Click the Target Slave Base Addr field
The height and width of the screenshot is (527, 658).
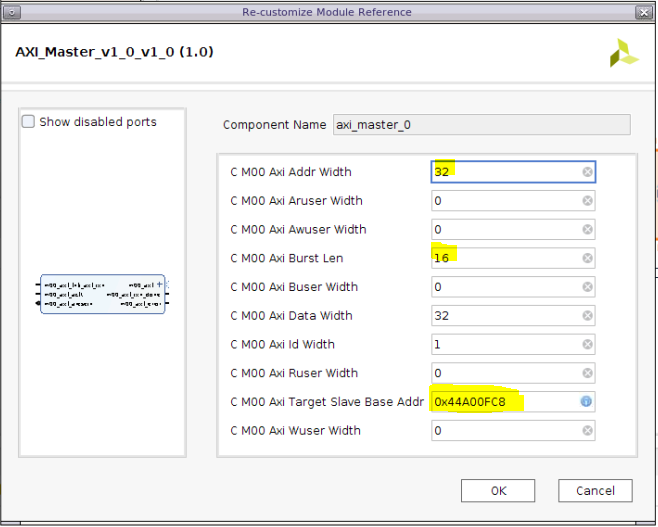coord(503,402)
